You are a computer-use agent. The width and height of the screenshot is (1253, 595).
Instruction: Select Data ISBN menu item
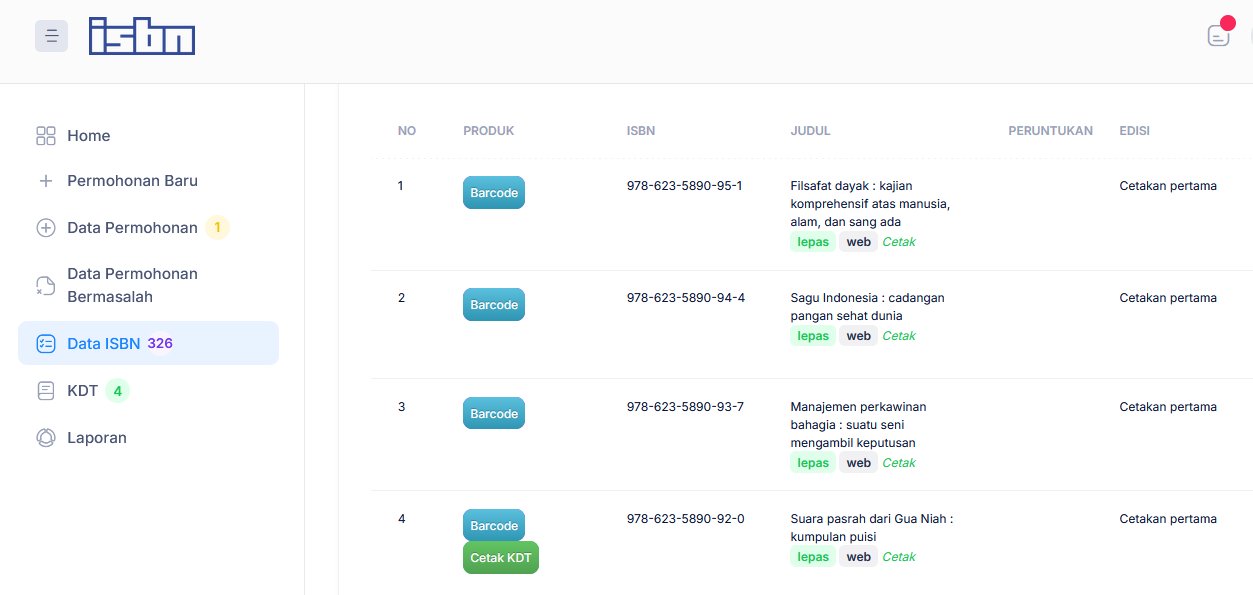pos(148,343)
